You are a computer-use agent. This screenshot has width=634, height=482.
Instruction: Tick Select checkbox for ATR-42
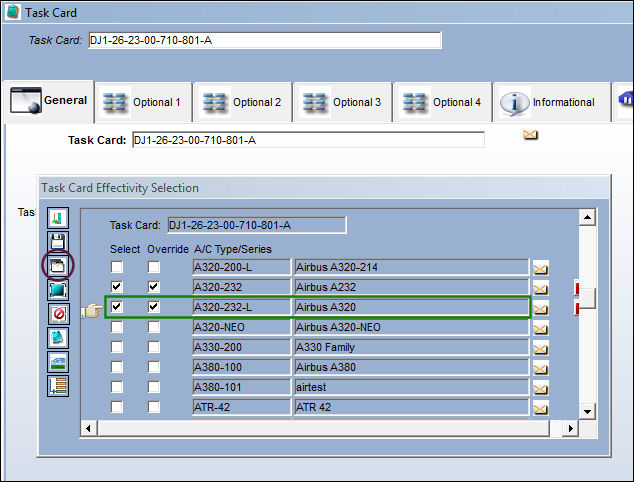[117, 406]
